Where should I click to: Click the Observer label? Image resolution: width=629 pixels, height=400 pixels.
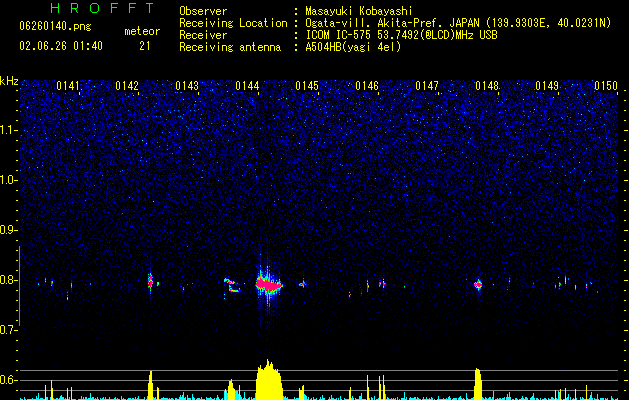pos(203,11)
